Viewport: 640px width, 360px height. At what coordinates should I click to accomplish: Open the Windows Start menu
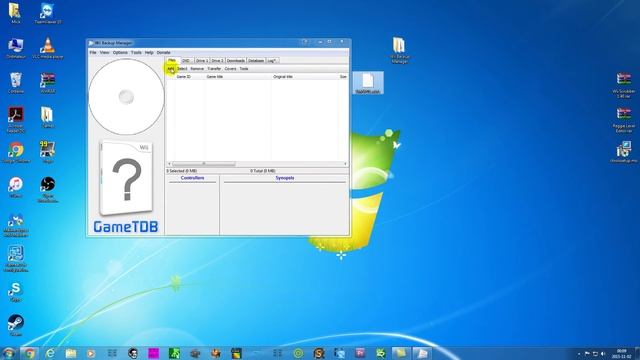[x=9, y=353]
